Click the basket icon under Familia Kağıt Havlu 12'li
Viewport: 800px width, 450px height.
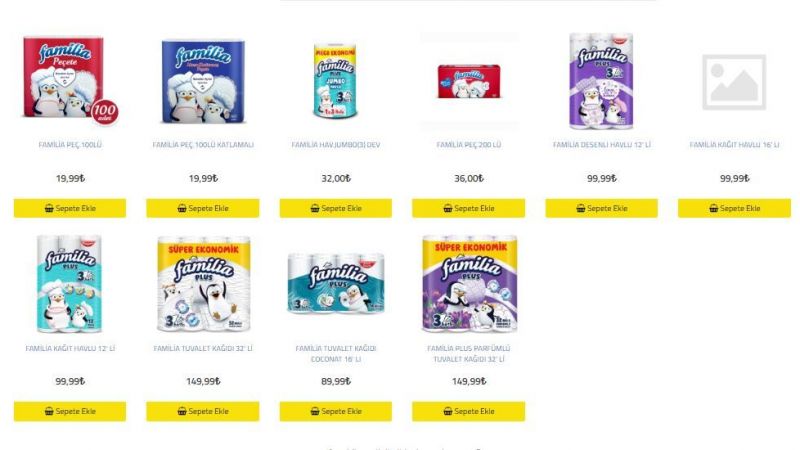(x=49, y=411)
